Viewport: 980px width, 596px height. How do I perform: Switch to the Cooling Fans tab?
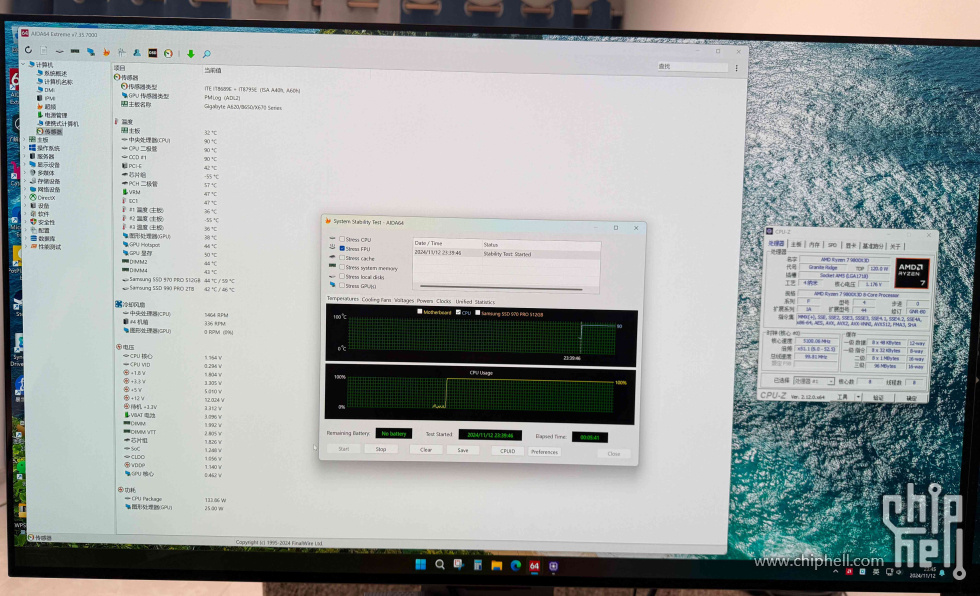tap(376, 300)
